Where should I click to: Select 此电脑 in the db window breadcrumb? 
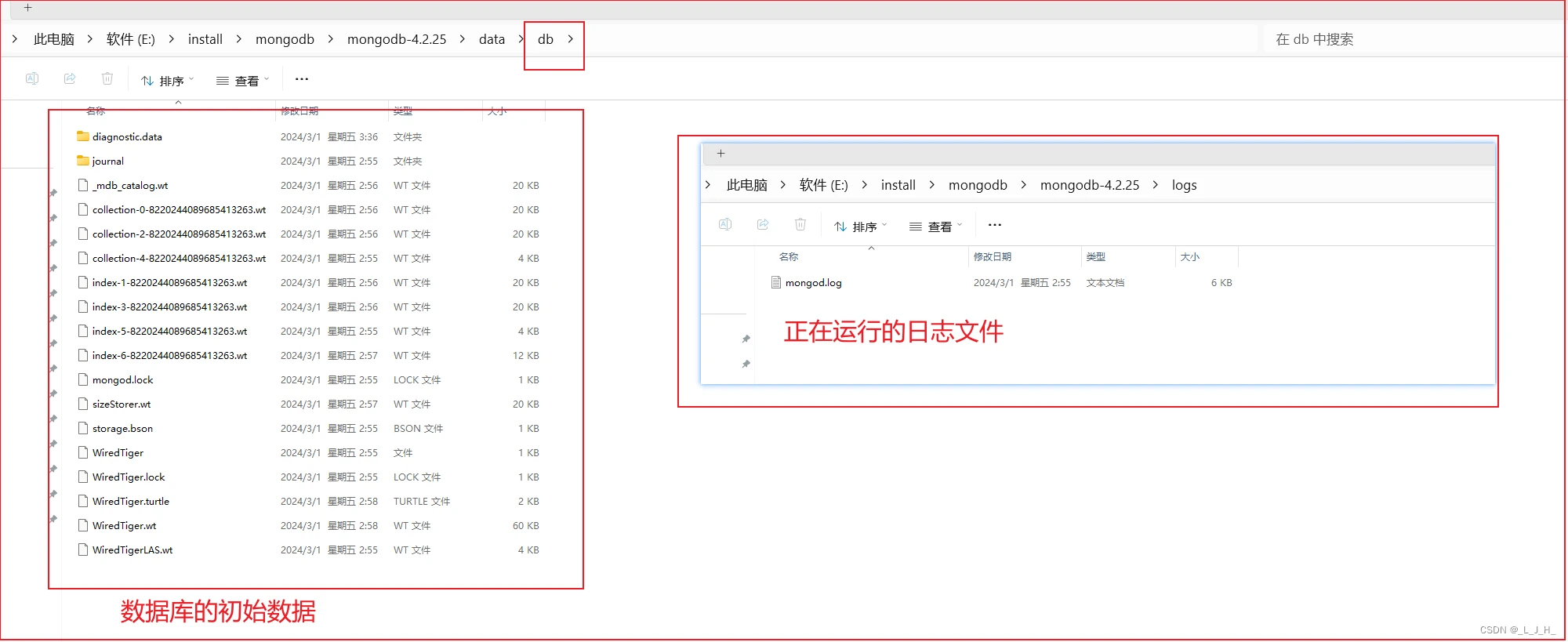click(x=54, y=39)
